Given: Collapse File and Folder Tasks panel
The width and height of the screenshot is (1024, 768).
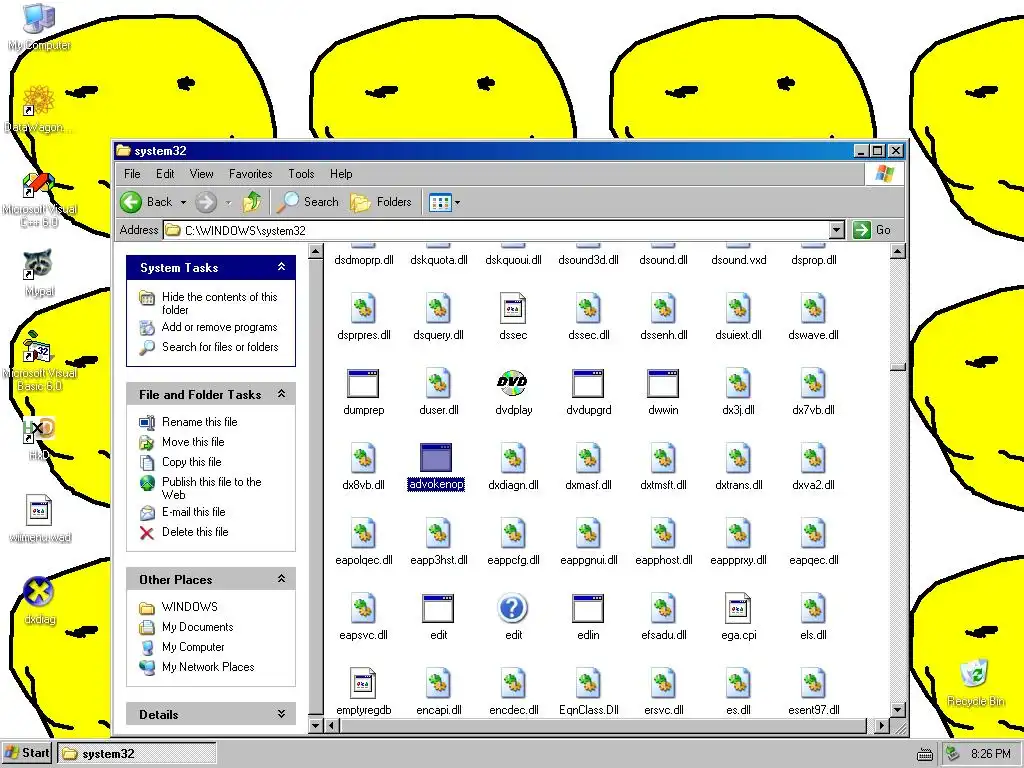Looking at the screenshot, I should [x=281, y=394].
